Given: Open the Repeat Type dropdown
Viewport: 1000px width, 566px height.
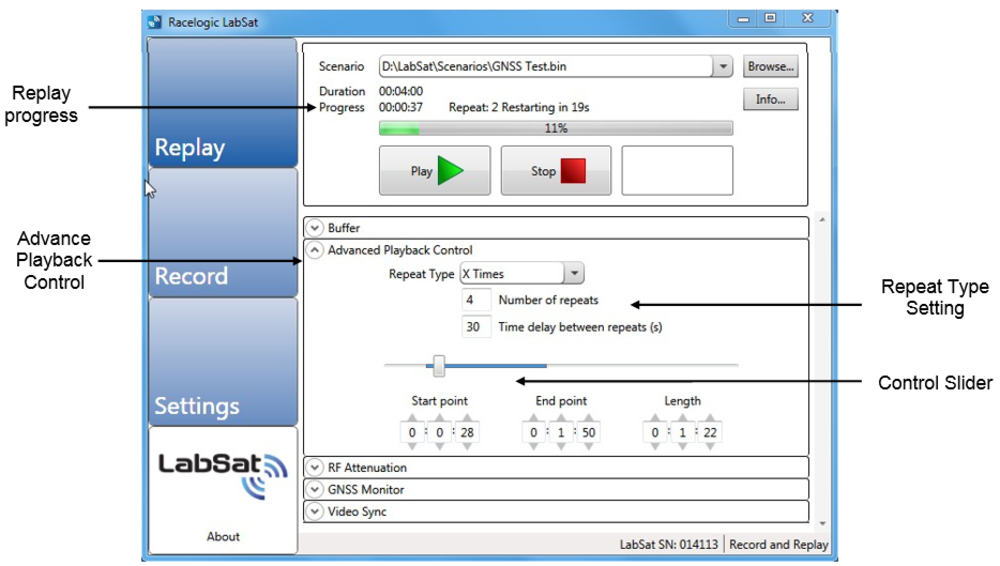Looking at the screenshot, I should point(574,274).
